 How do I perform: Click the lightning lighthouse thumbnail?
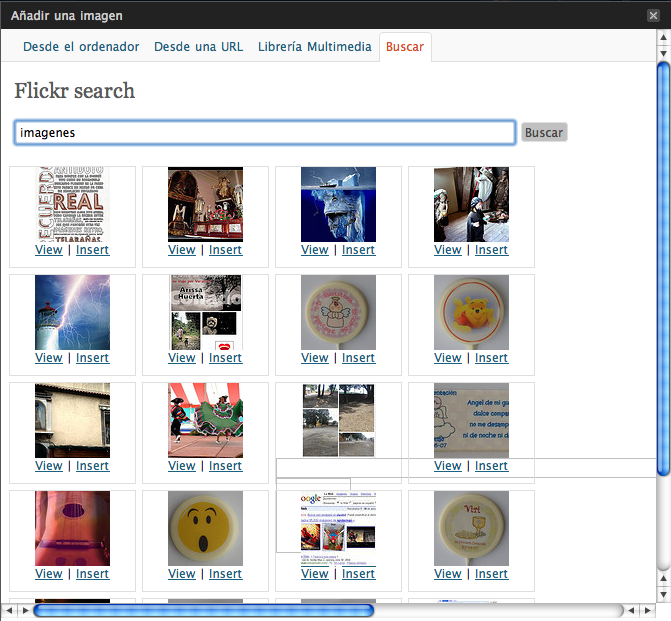[x=72, y=312]
